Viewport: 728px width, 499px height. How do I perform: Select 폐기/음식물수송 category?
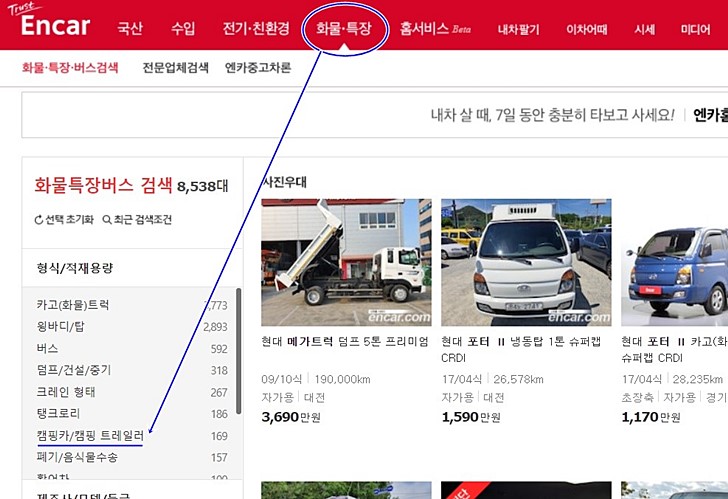[x=77, y=457]
